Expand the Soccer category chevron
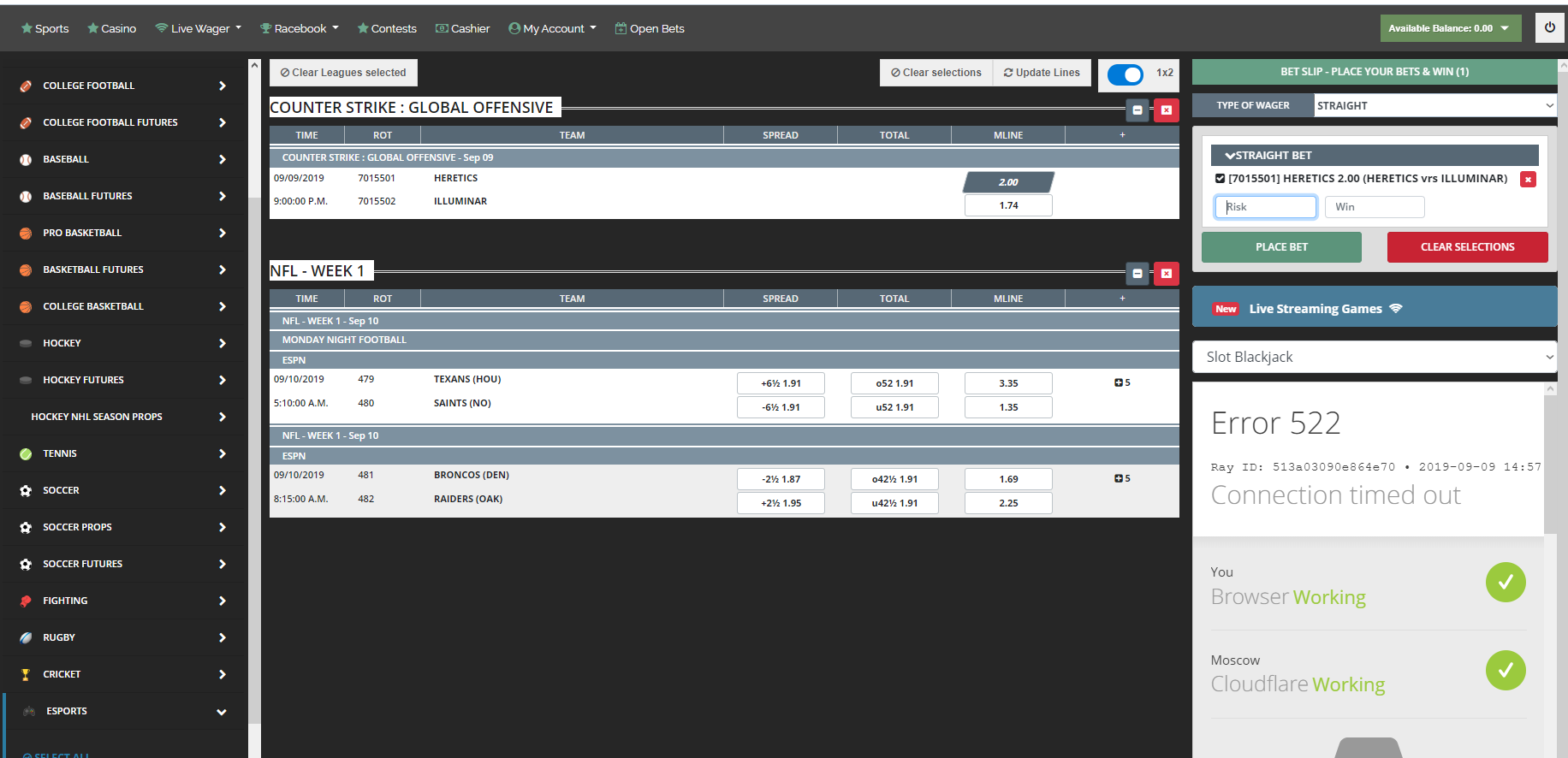 [x=223, y=490]
